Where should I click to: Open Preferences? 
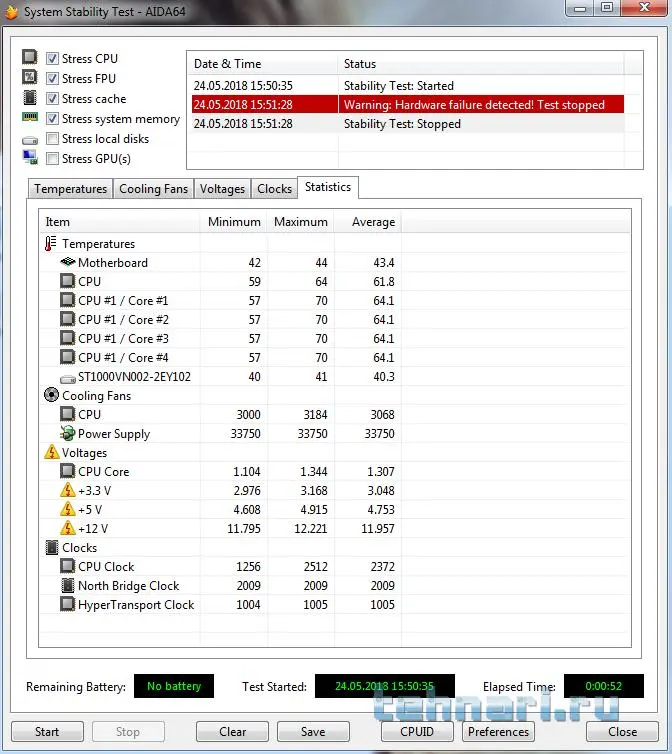coord(498,731)
